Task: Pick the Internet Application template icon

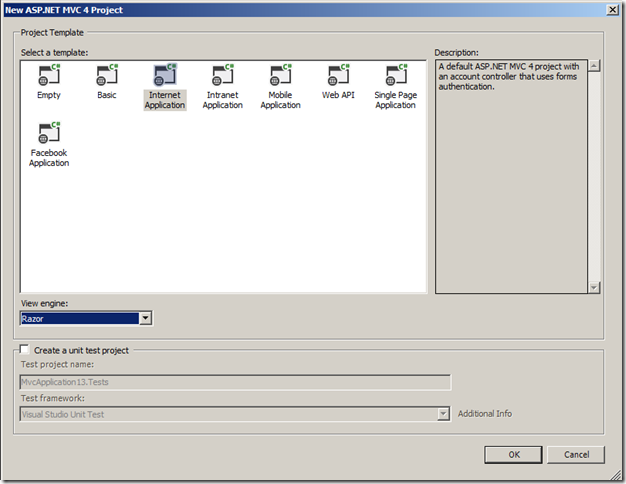Action: [x=165, y=75]
